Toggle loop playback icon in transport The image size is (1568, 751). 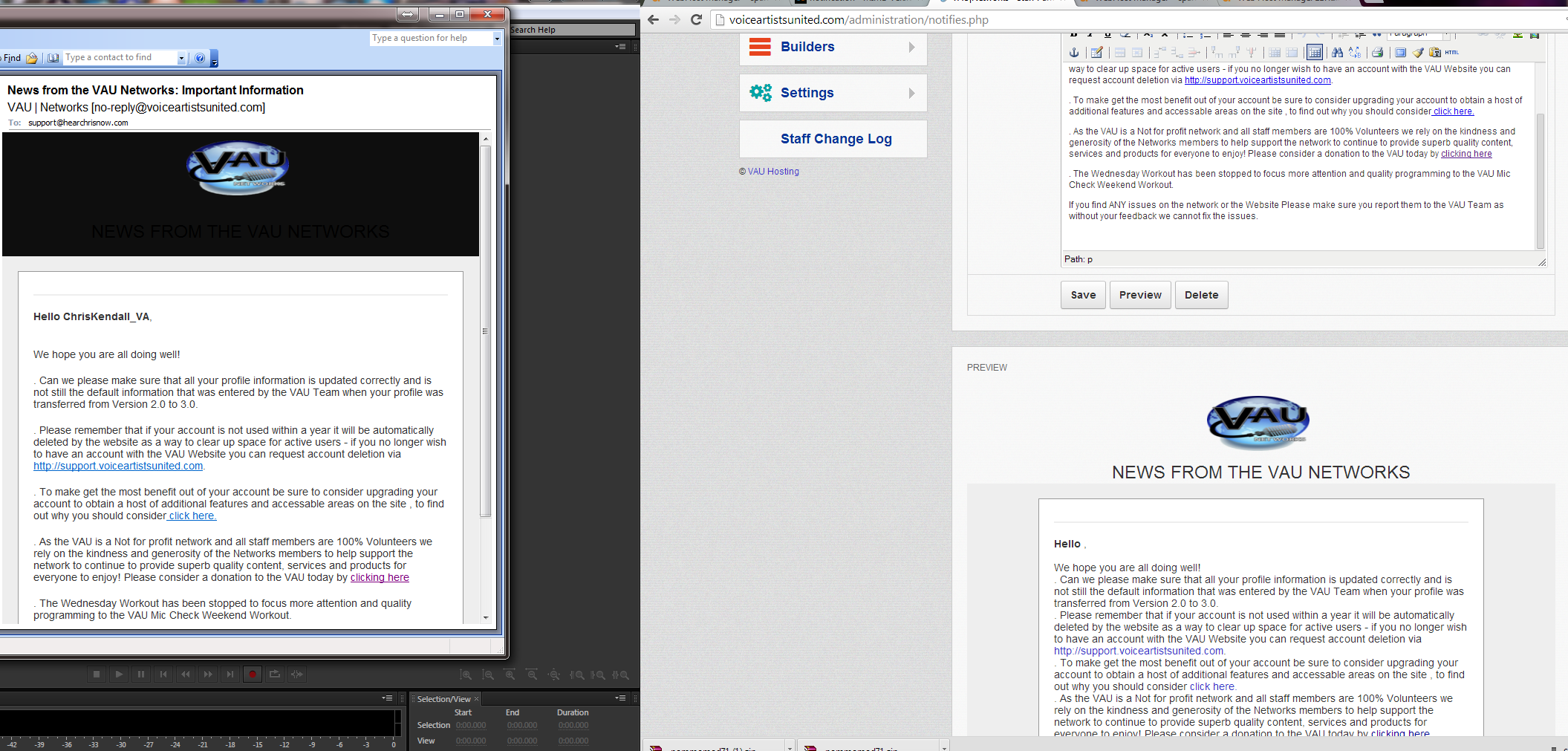click(x=275, y=674)
